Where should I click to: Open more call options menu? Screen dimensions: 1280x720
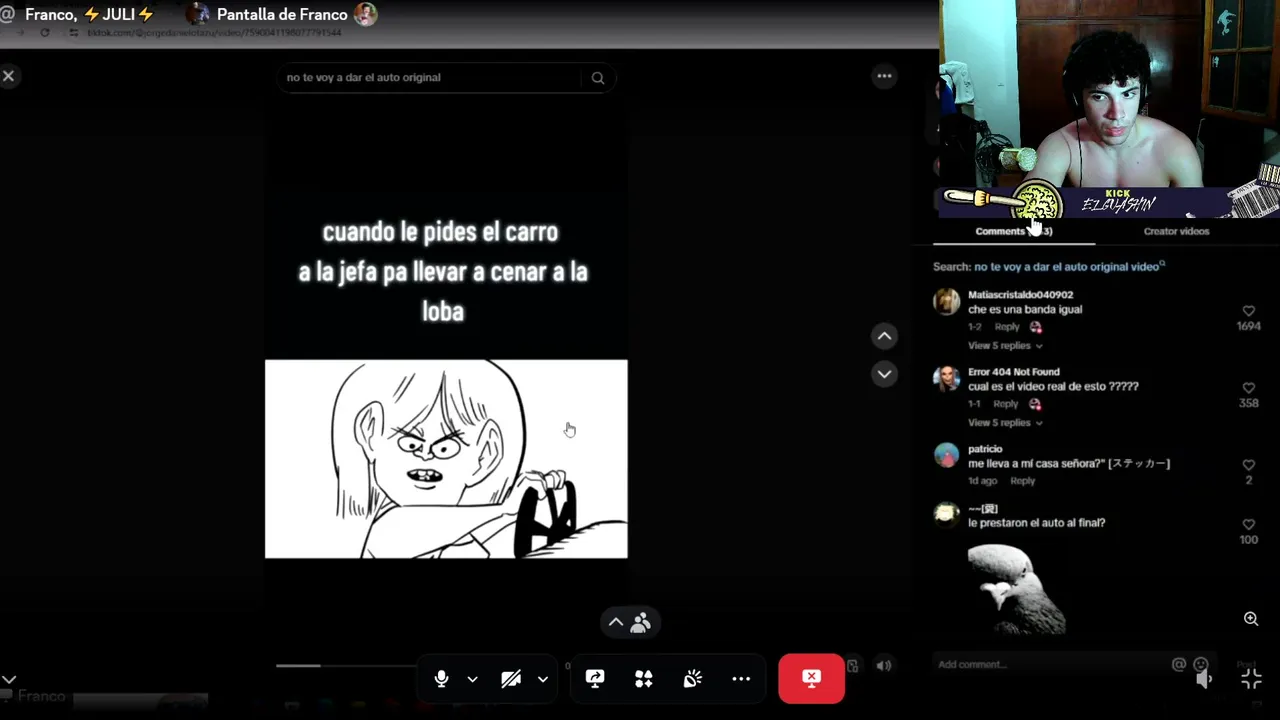pos(741,679)
